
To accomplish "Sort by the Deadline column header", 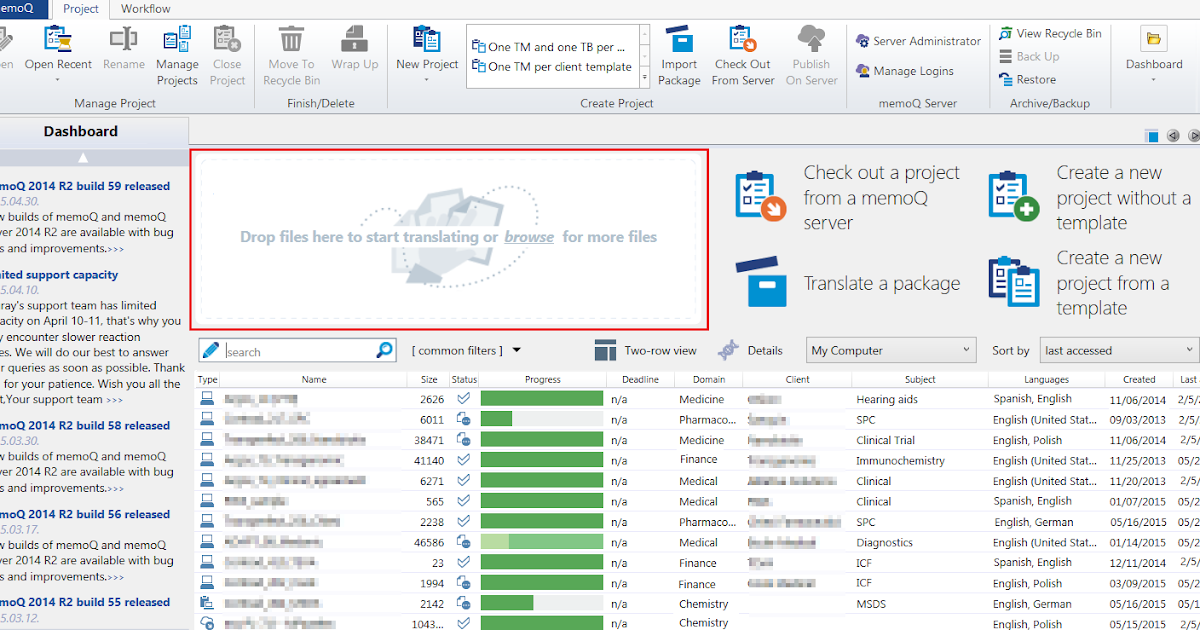I will click(640, 380).
